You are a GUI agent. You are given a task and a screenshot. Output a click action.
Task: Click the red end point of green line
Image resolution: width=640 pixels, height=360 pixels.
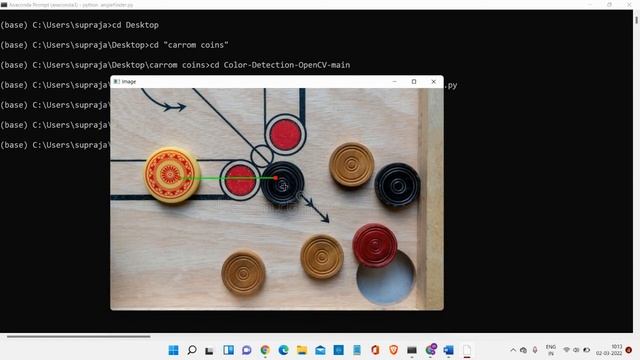pyautogui.click(x=276, y=178)
